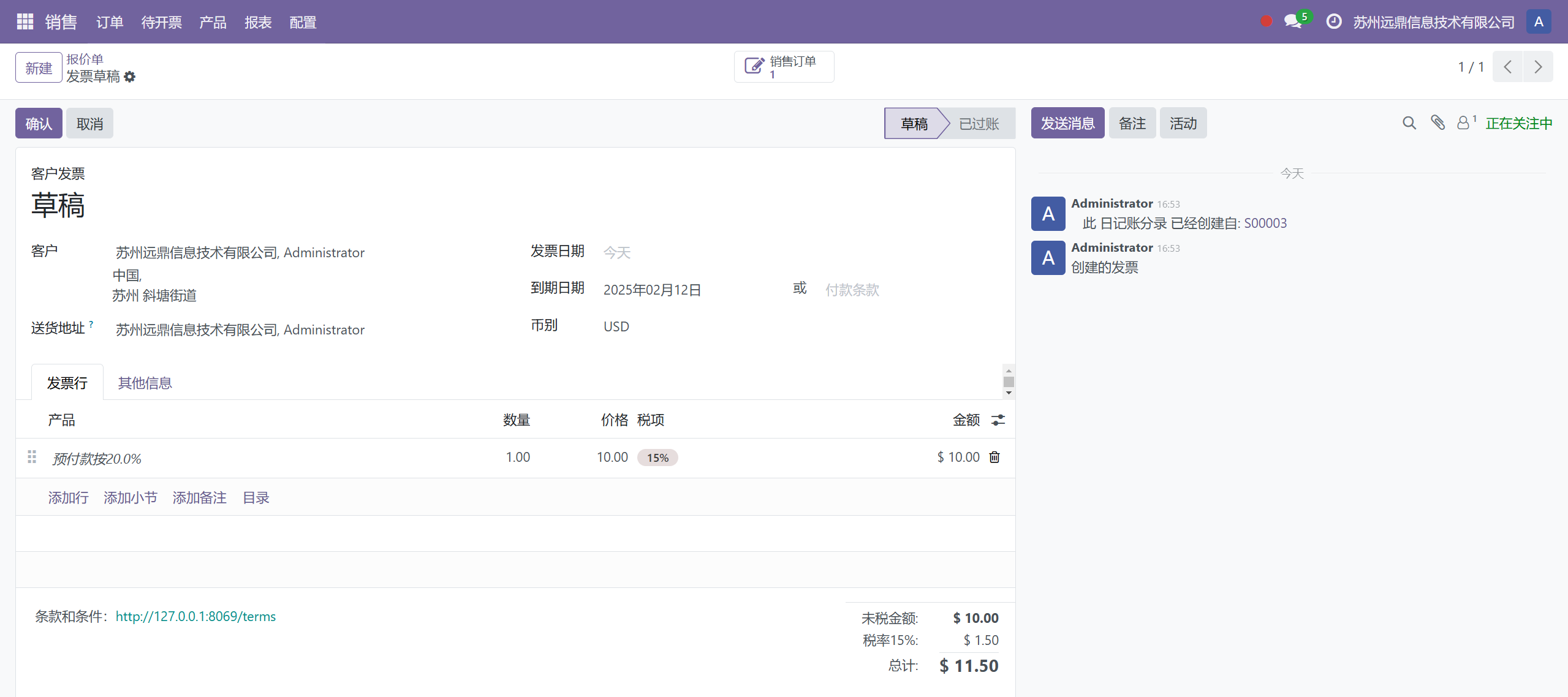
Task: Open the user avatar menu top right
Action: click(1539, 22)
